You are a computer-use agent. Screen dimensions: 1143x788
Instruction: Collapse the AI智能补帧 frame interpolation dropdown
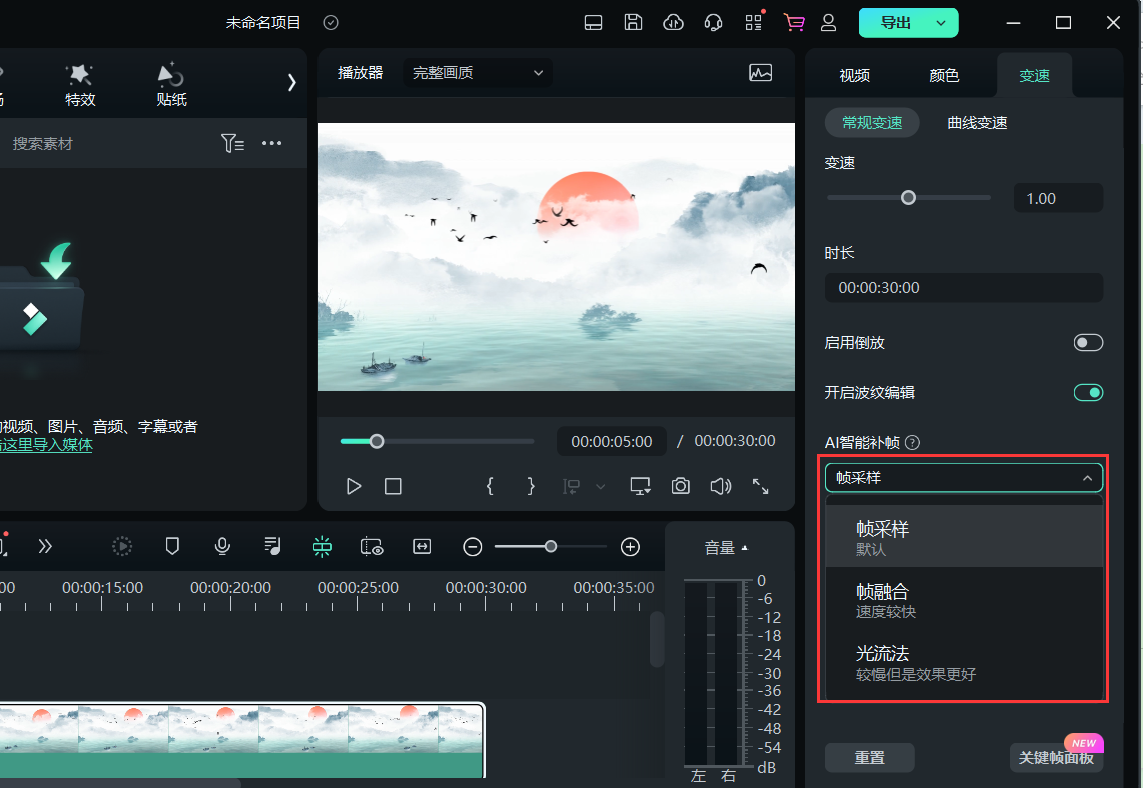[1087, 477]
